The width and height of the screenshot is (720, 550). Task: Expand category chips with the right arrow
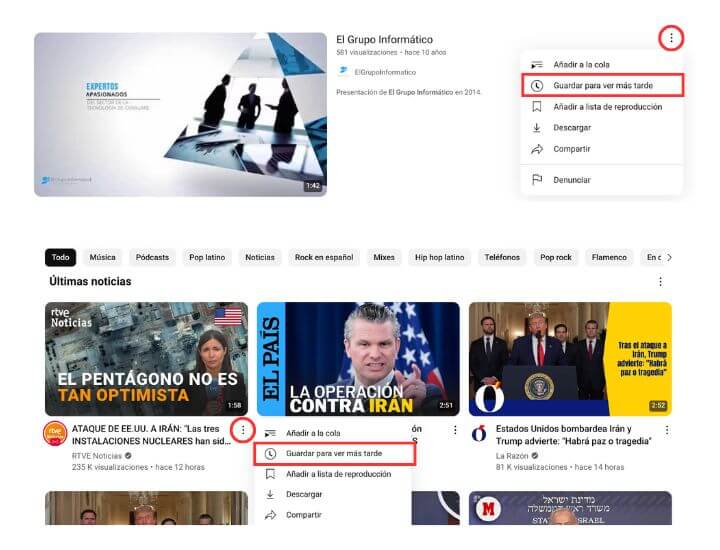(669, 258)
